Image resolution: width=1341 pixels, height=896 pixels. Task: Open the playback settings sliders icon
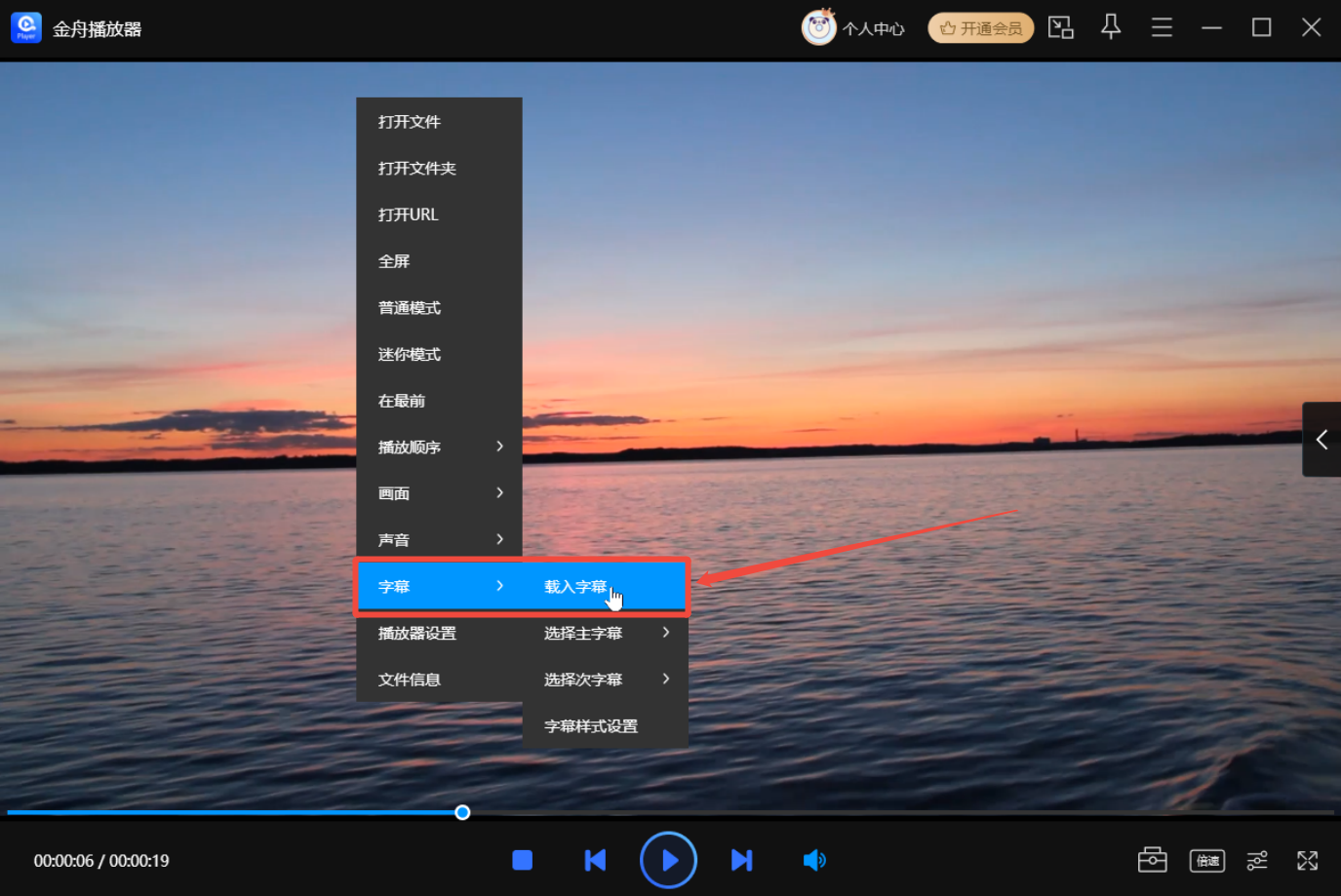[x=1257, y=860]
